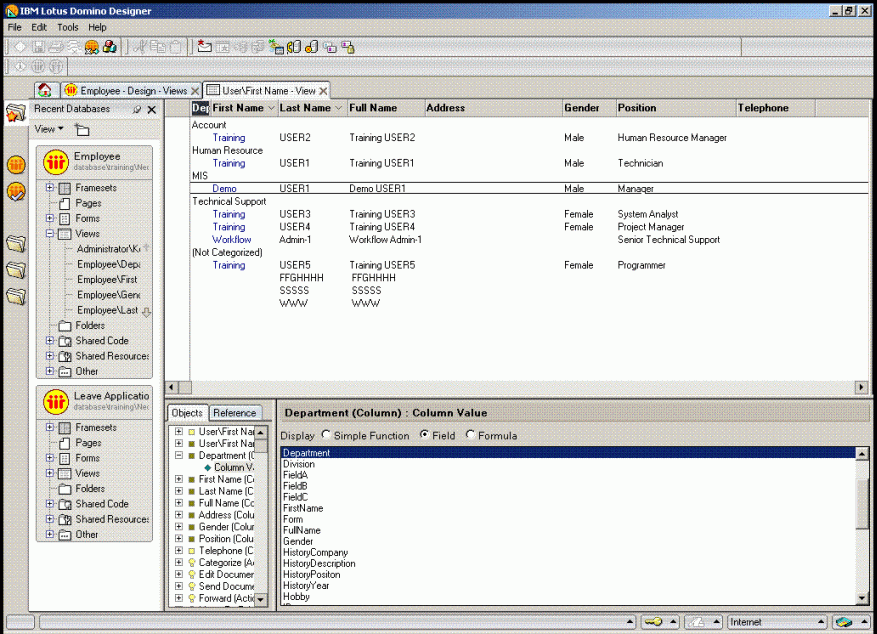
Task: Click the ID card with padlock toolbar icon
Action: pyautogui.click(x=348, y=48)
